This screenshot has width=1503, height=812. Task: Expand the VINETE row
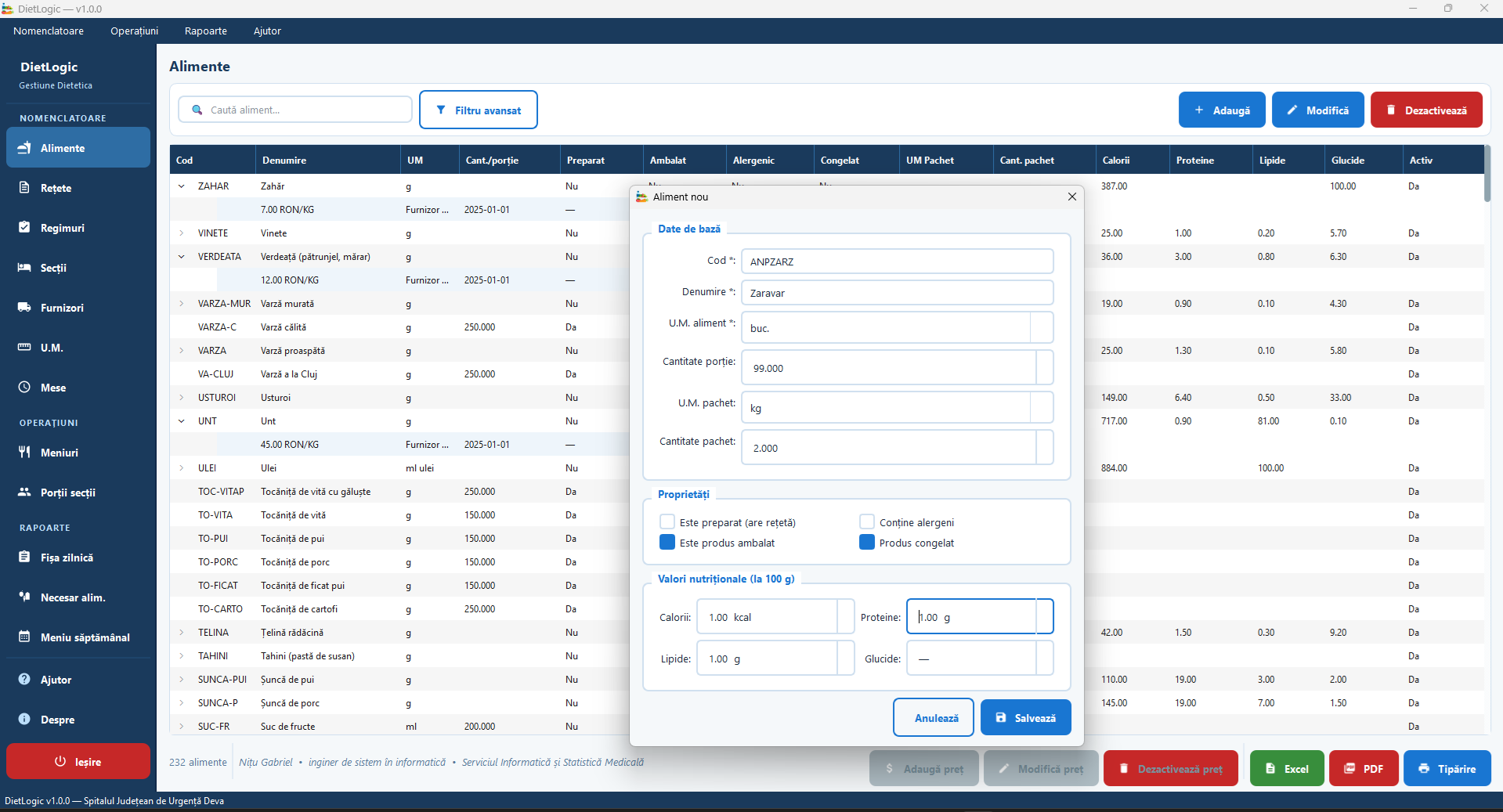(x=182, y=233)
